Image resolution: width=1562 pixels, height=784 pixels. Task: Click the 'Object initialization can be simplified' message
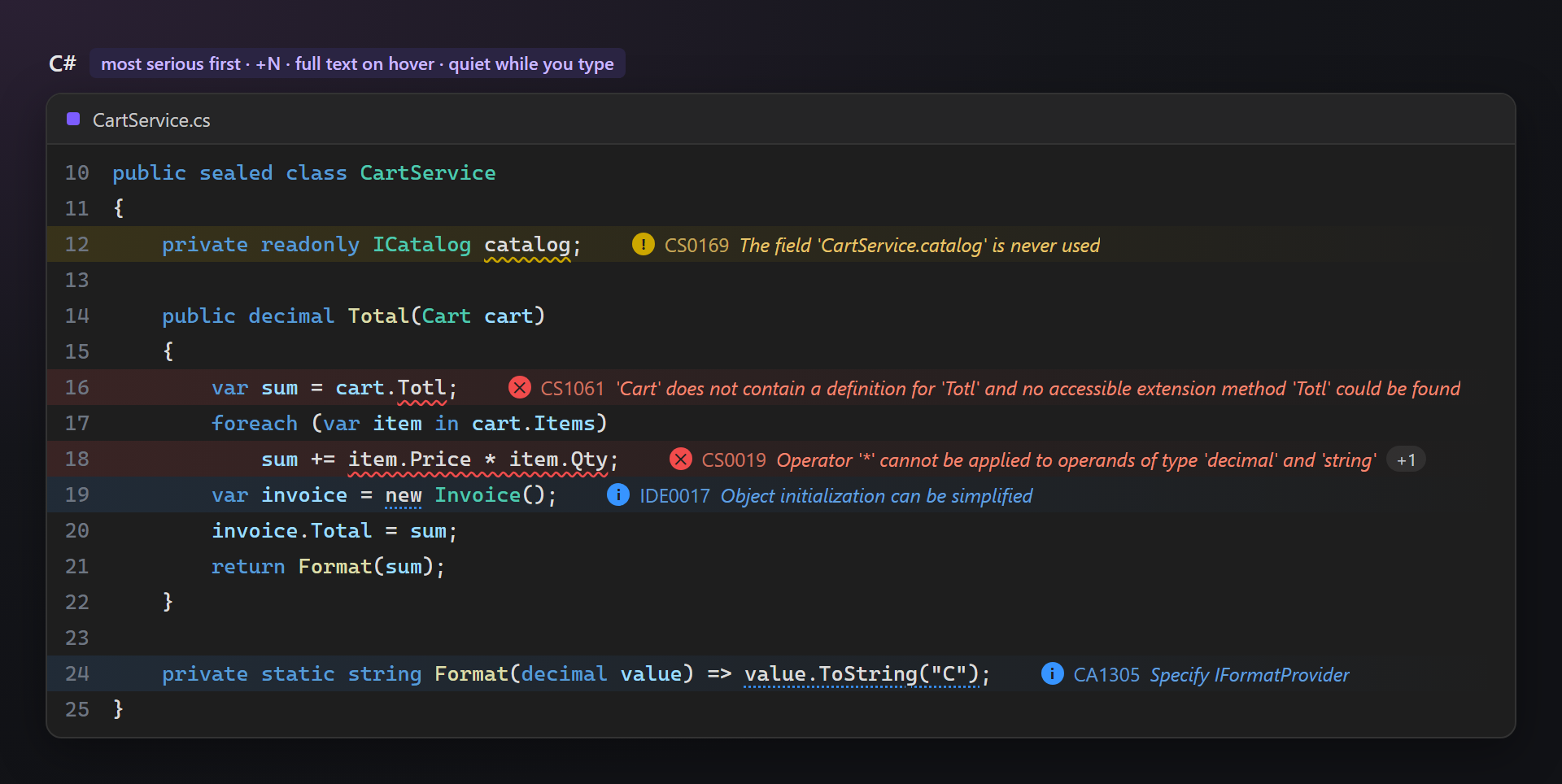point(876,496)
